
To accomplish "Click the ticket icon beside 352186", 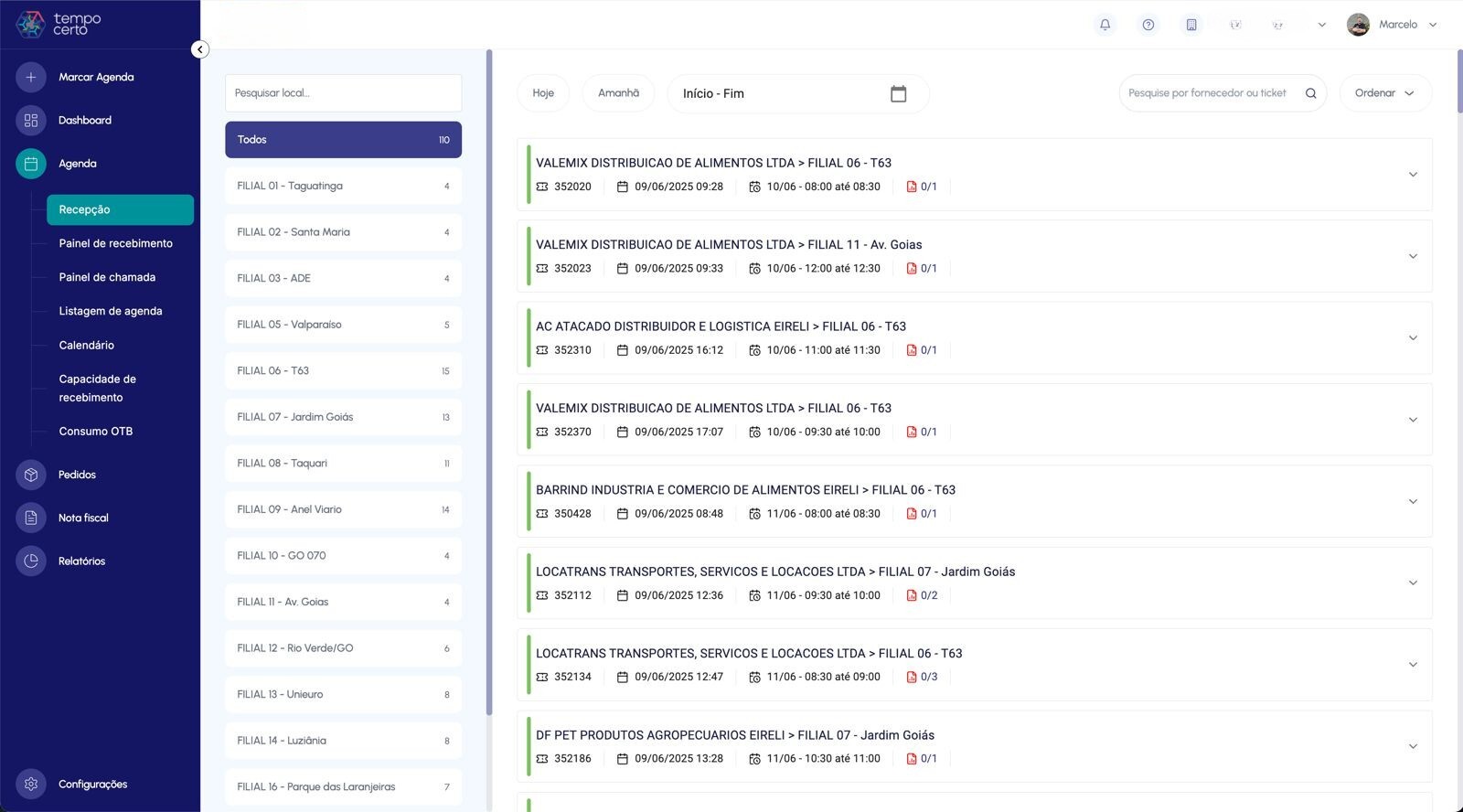I will (x=542, y=759).
